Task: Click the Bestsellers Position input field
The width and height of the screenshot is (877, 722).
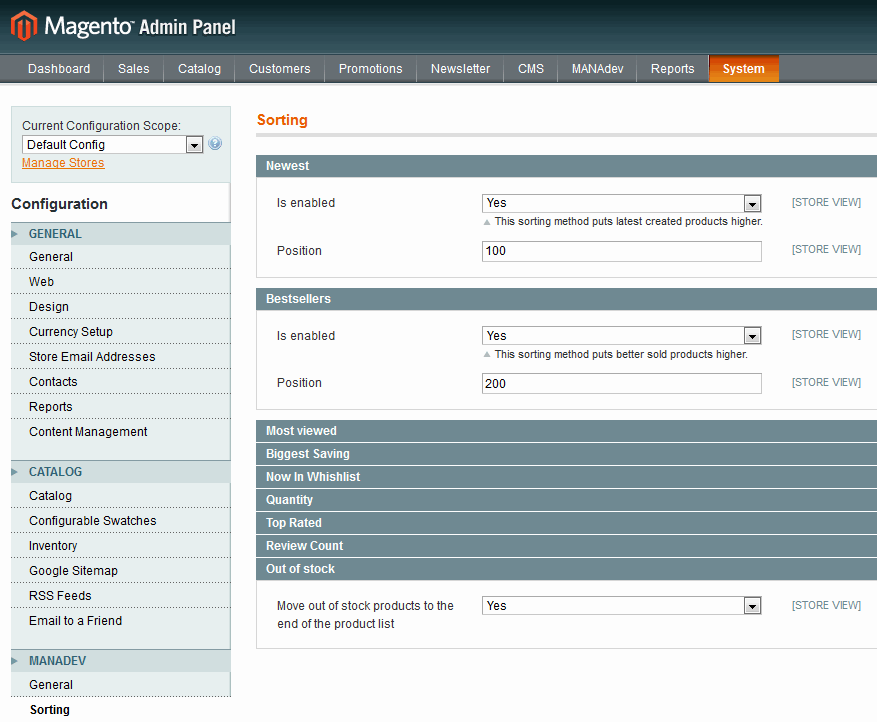Action: [x=621, y=384]
